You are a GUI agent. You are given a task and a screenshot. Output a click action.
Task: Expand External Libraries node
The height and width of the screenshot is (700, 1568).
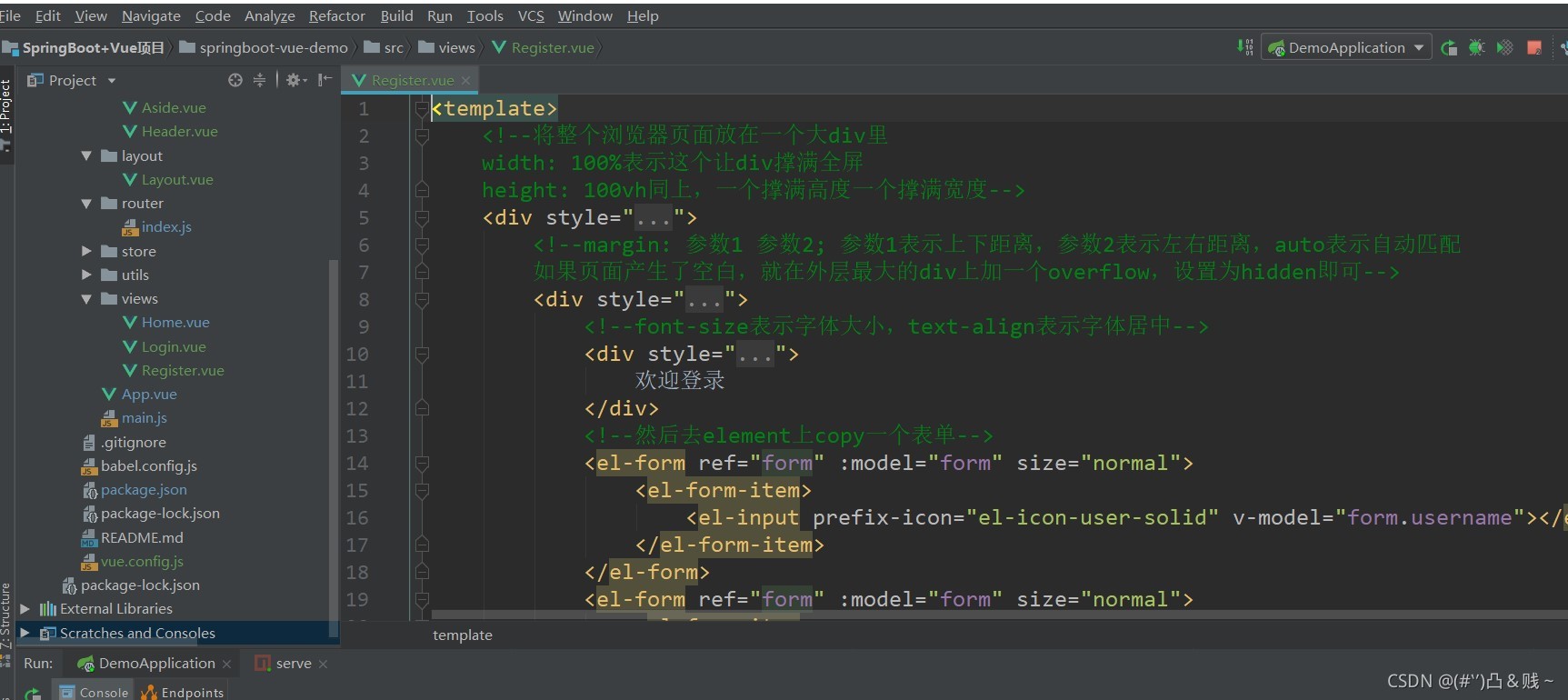(x=25, y=608)
